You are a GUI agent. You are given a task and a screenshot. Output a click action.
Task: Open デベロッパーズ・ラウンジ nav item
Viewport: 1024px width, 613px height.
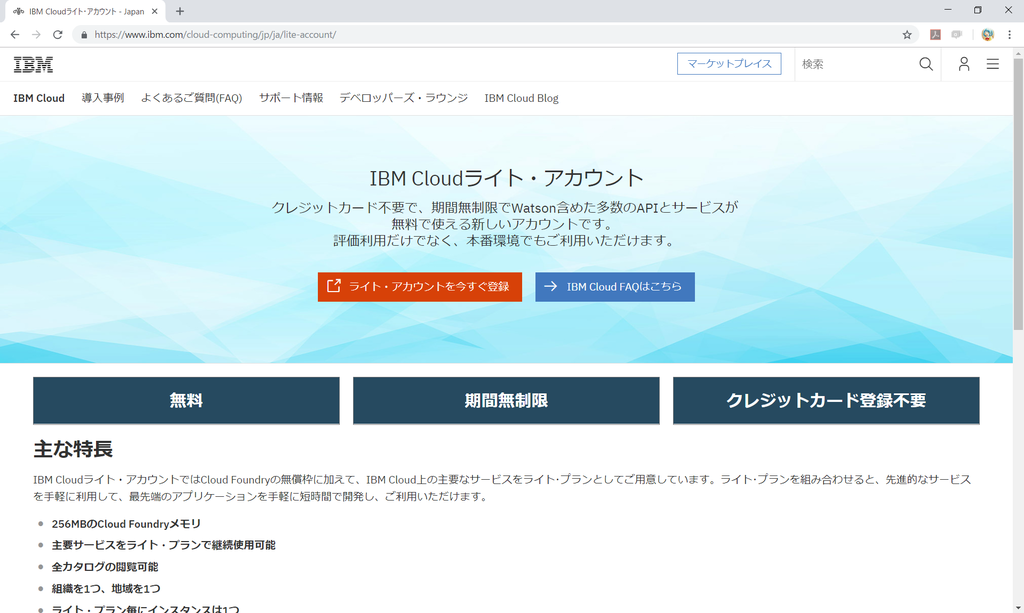(404, 98)
